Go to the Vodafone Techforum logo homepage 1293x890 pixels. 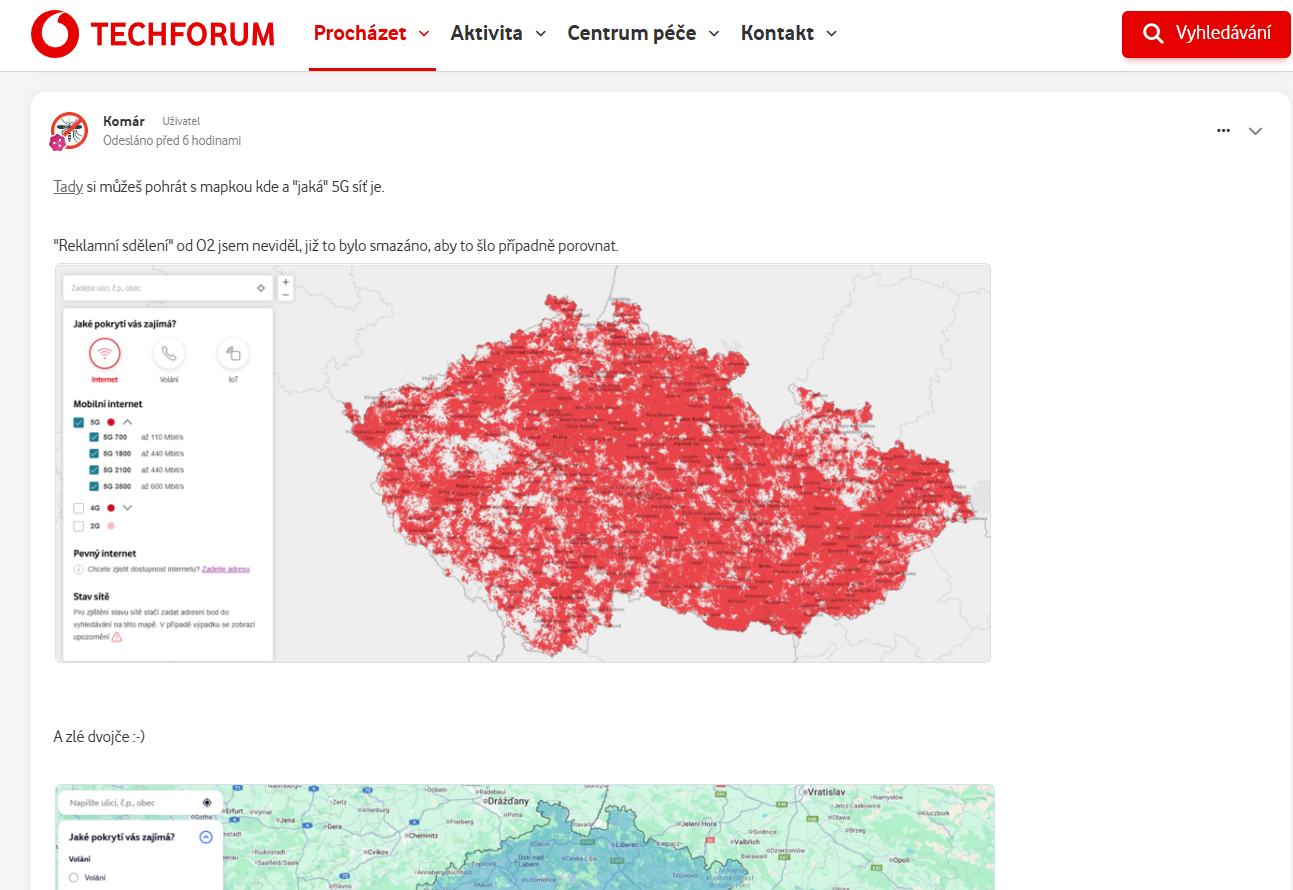153,34
